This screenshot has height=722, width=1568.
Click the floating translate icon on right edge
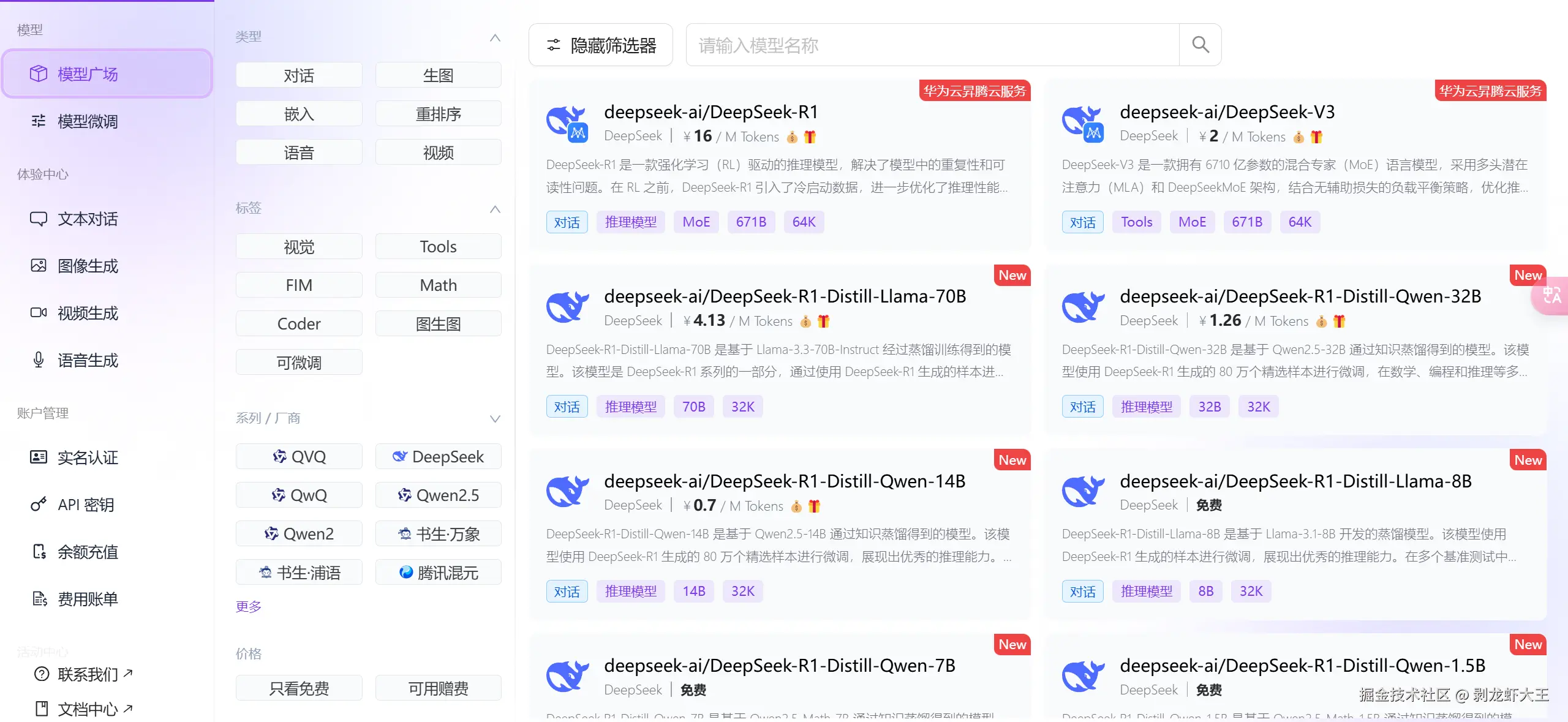point(1551,296)
